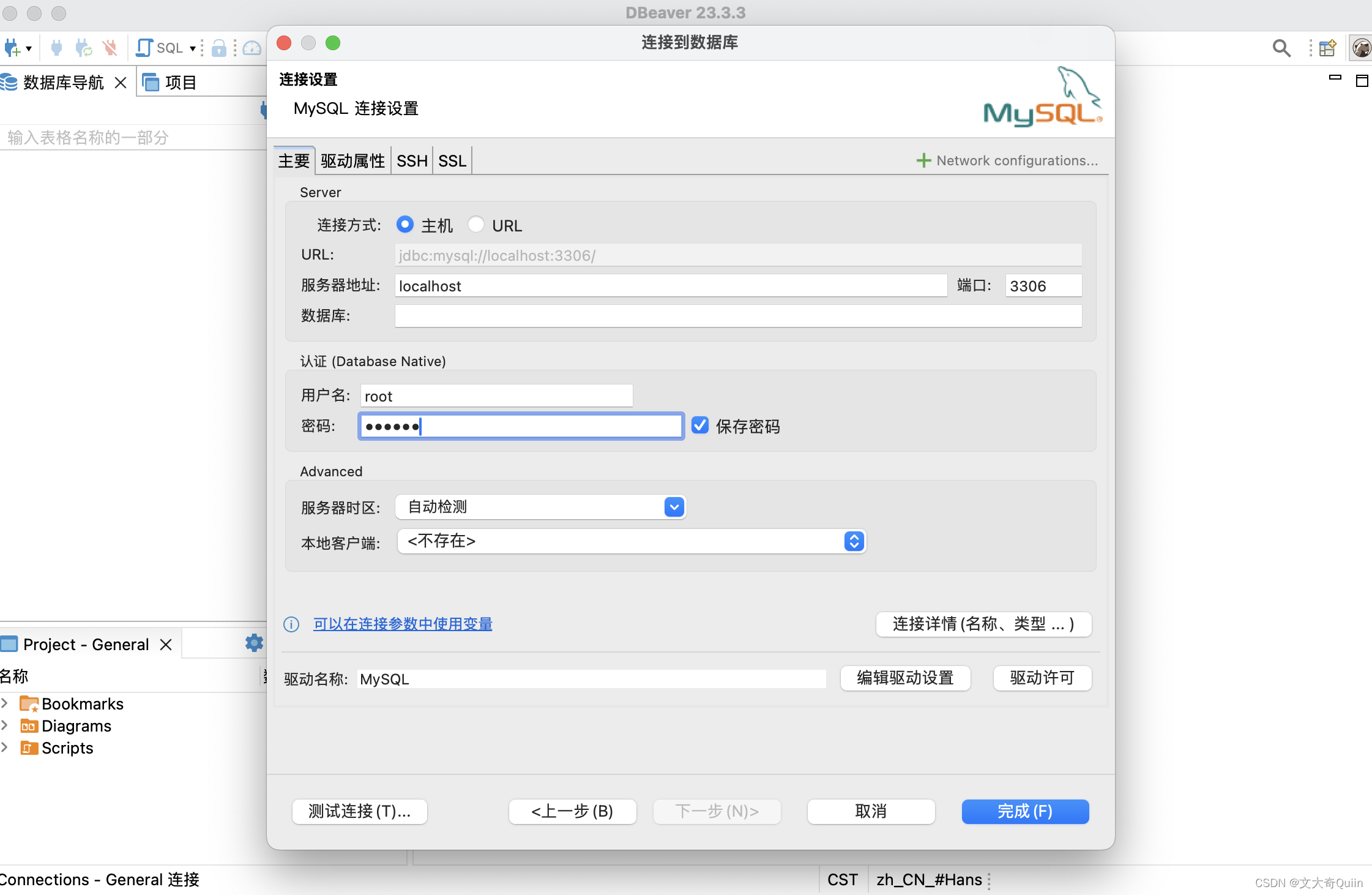Open the 本地客户端 dropdown
This screenshot has height=895, width=1372.
(x=632, y=541)
